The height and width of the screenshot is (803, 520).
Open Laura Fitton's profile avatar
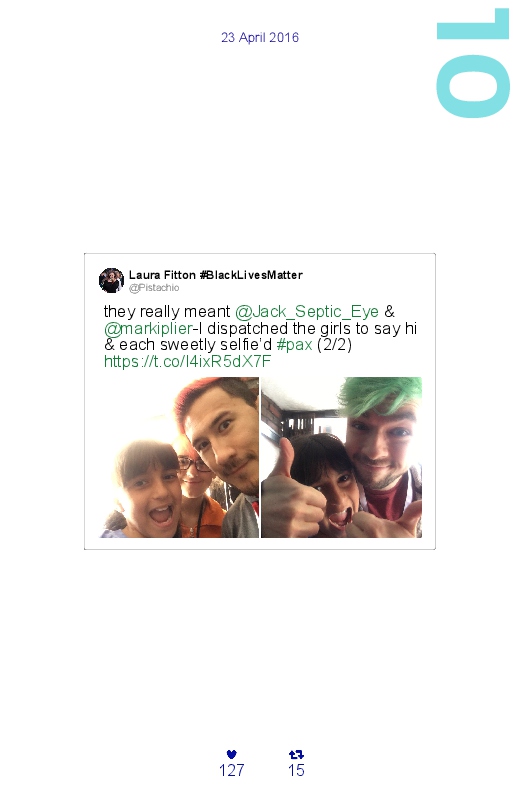[111, 281]
